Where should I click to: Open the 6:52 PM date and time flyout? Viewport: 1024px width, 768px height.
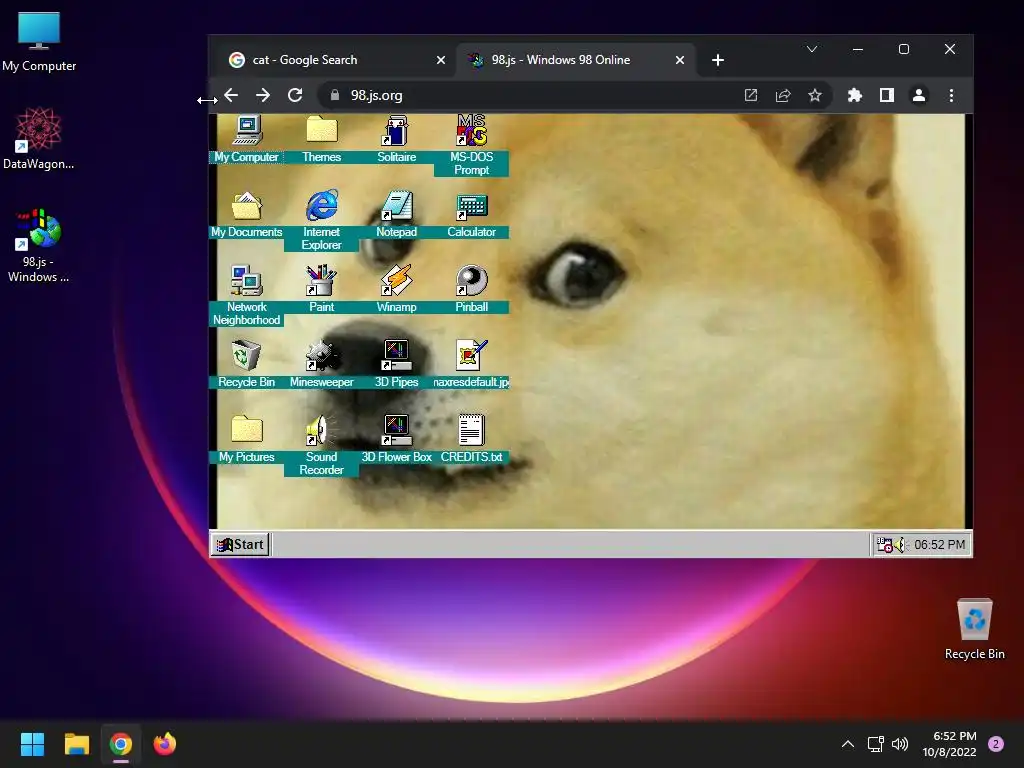949,744
